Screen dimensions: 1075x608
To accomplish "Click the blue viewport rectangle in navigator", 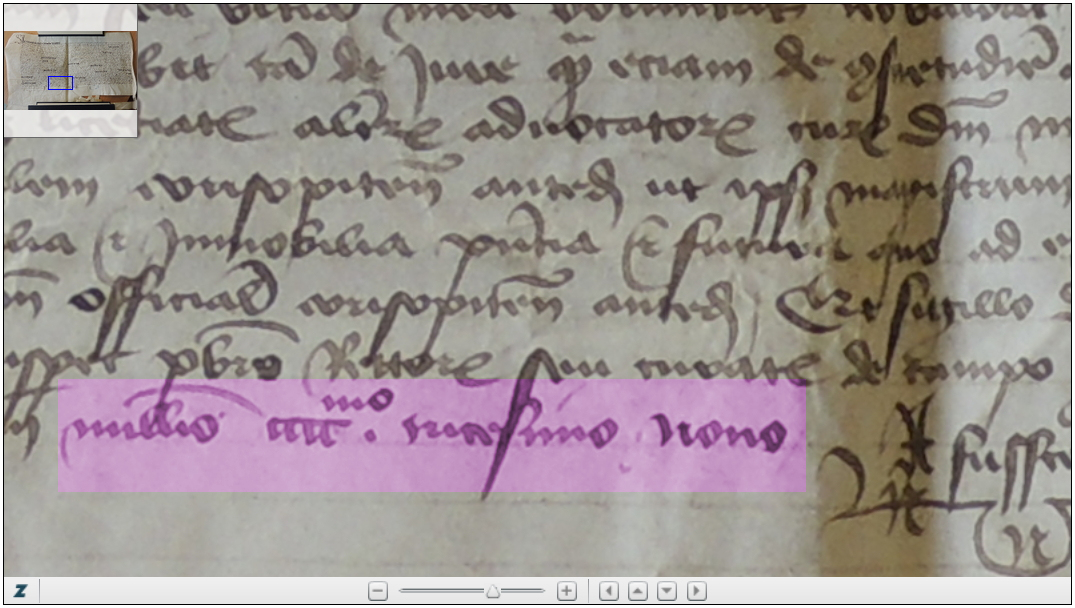I will 60,83.
